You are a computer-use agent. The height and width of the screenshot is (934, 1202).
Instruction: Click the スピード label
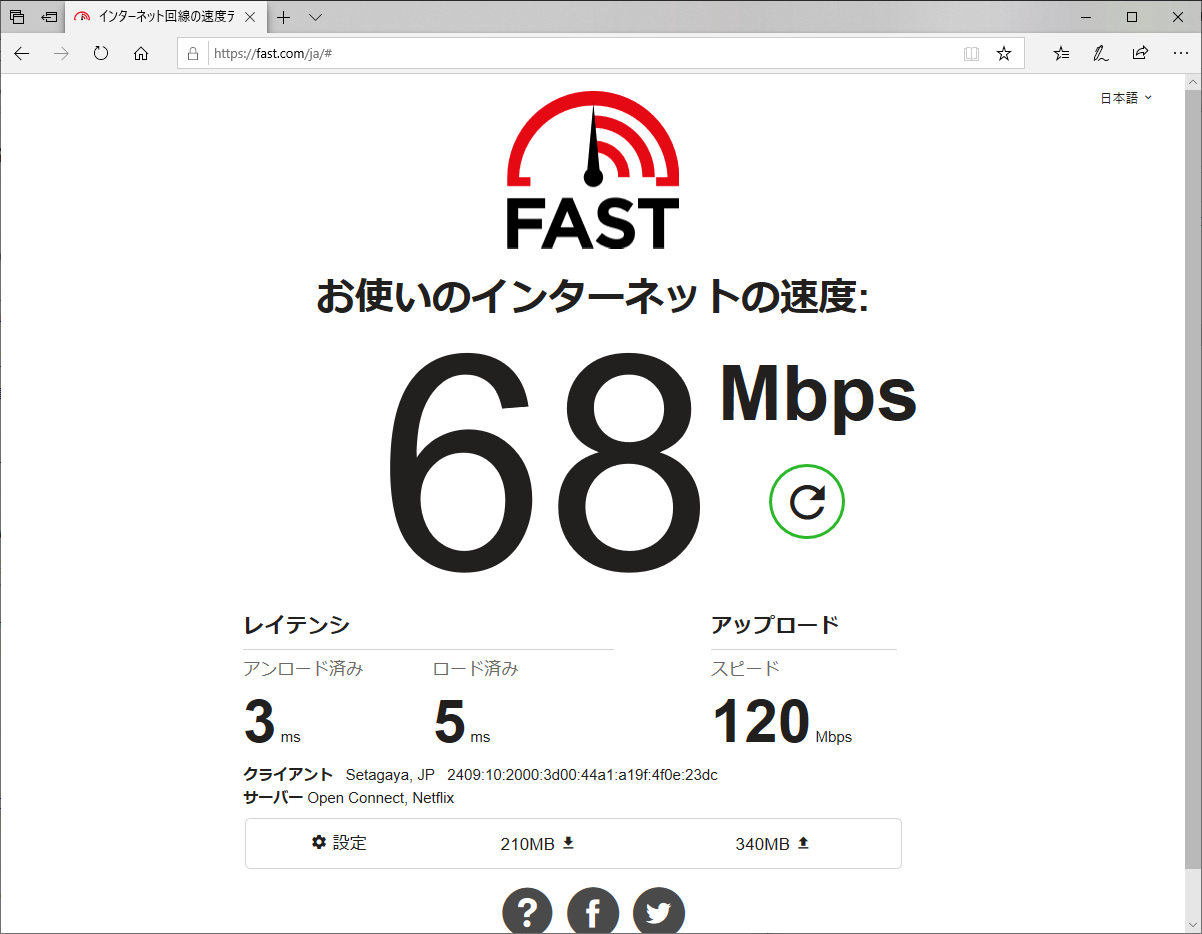[746, 669]
